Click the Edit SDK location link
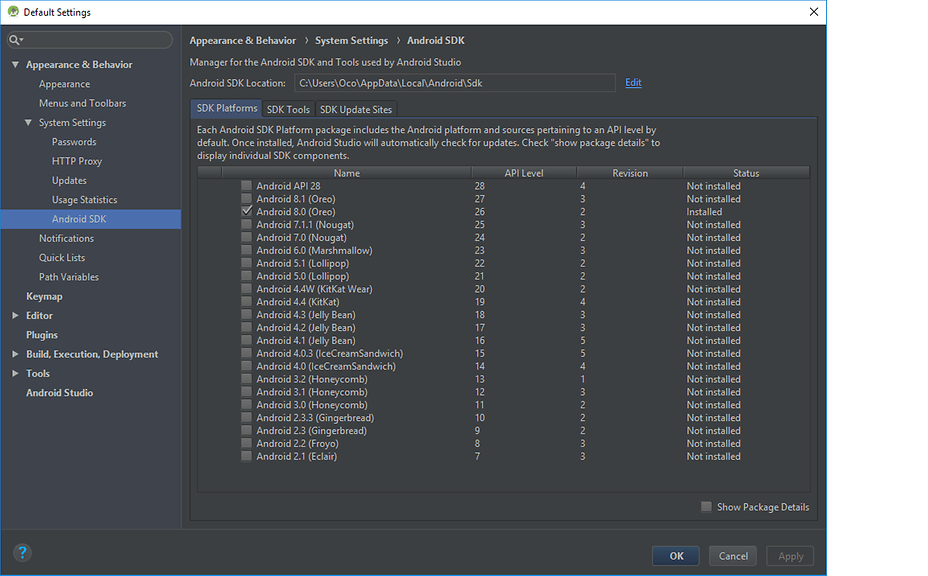 633,82
